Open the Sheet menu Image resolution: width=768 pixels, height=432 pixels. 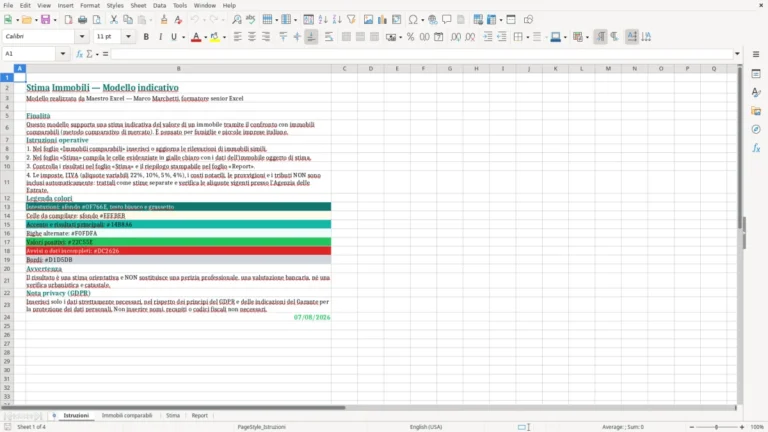click(138, 5)
